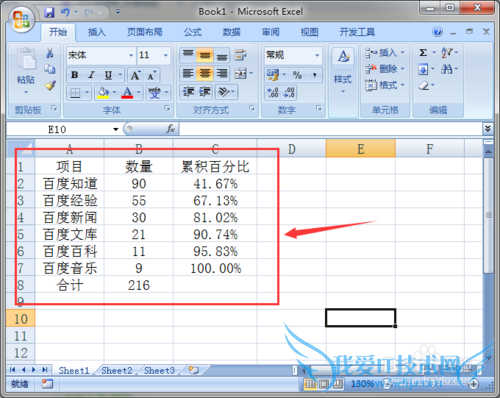Expand the font name dropdown 宋体
This screenshot has width=500, height=398.
[x=131, y=55]
